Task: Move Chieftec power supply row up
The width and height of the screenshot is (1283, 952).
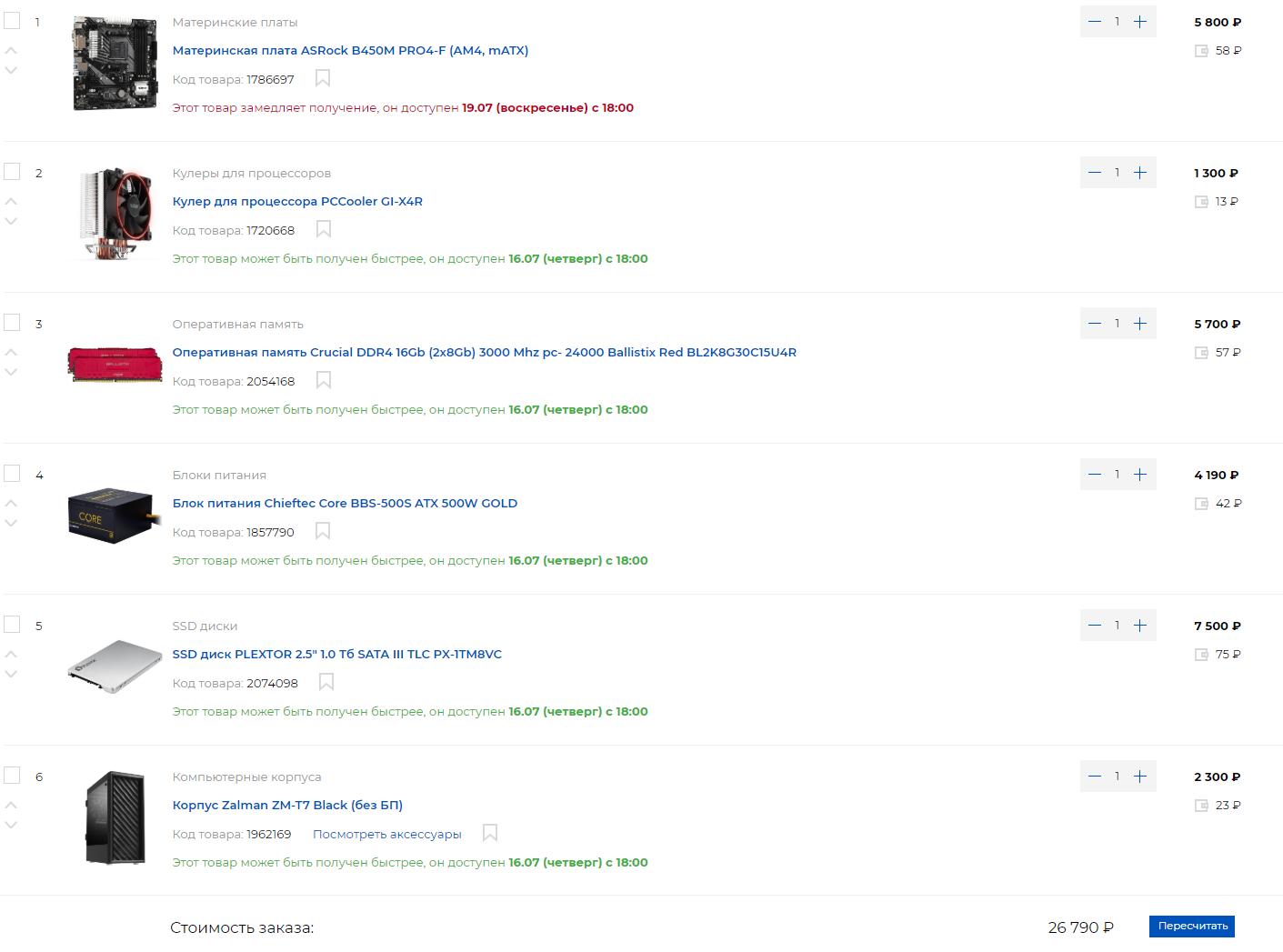Action: pyautogui.click(x=11, y=503)
